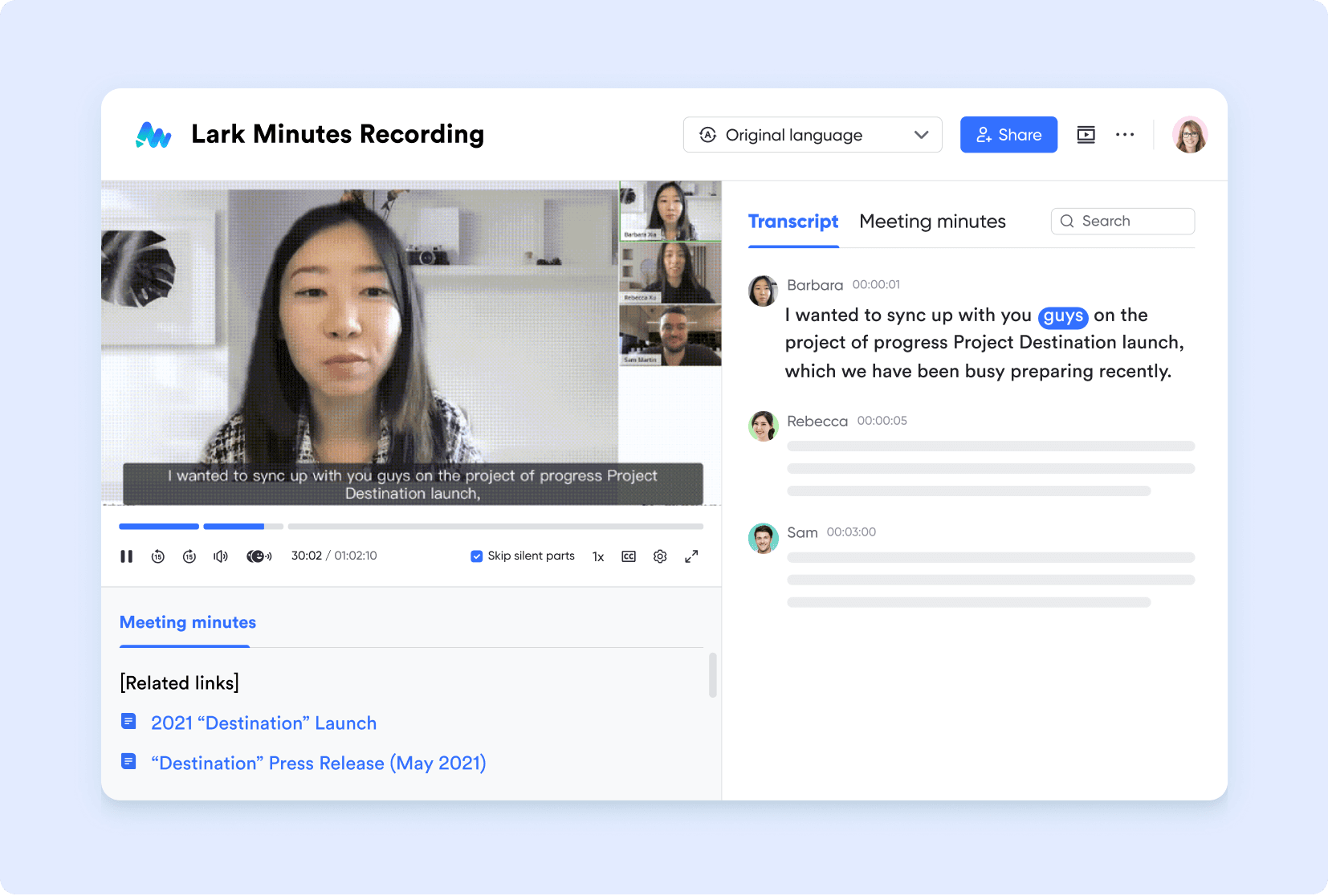Open the 2021 "Destination" Launch link
This screenshot has height=896, width=1328.
(x=263, y=723)
